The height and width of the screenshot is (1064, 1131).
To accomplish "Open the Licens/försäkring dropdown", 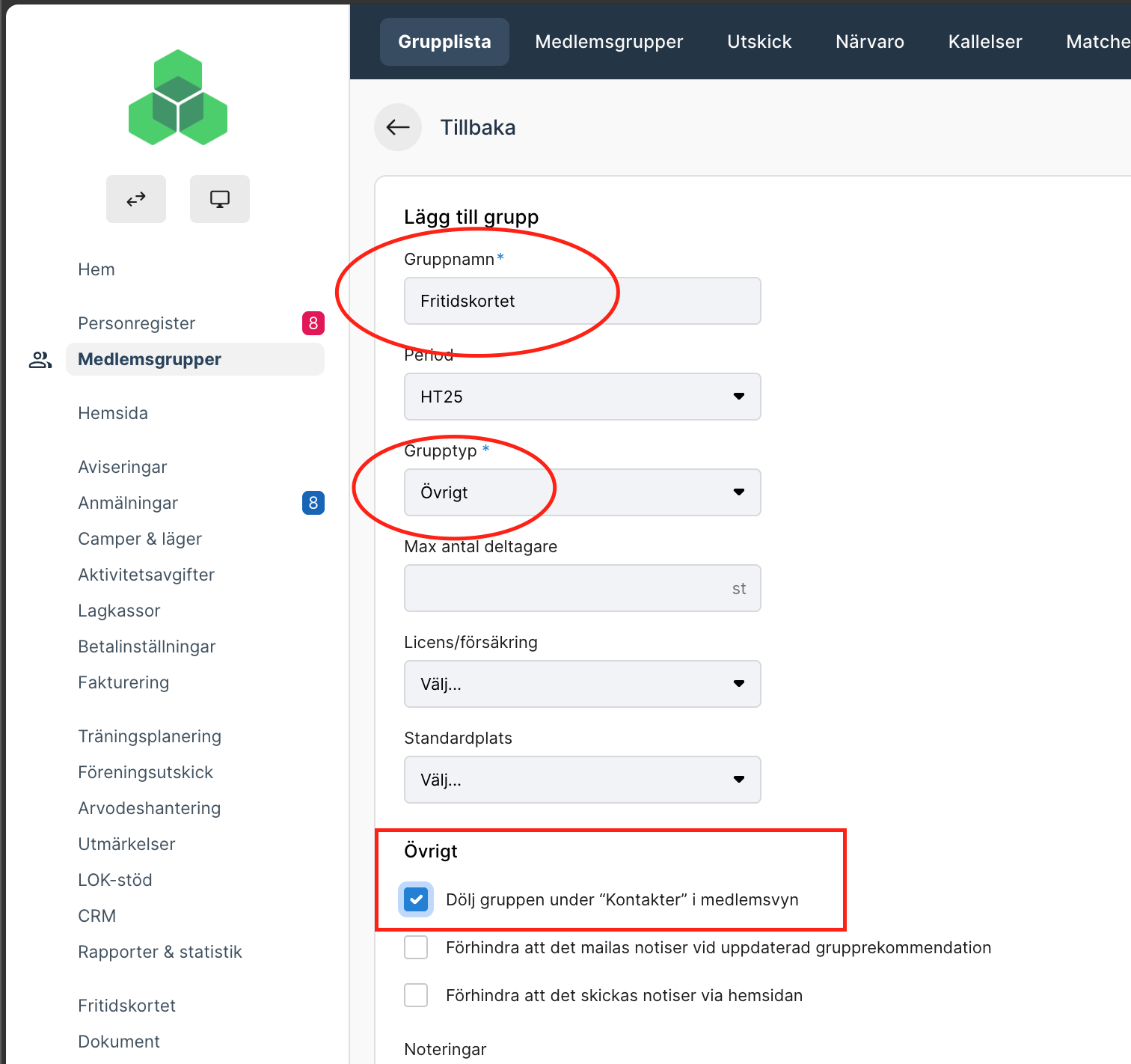I will (x=583, y=684).
